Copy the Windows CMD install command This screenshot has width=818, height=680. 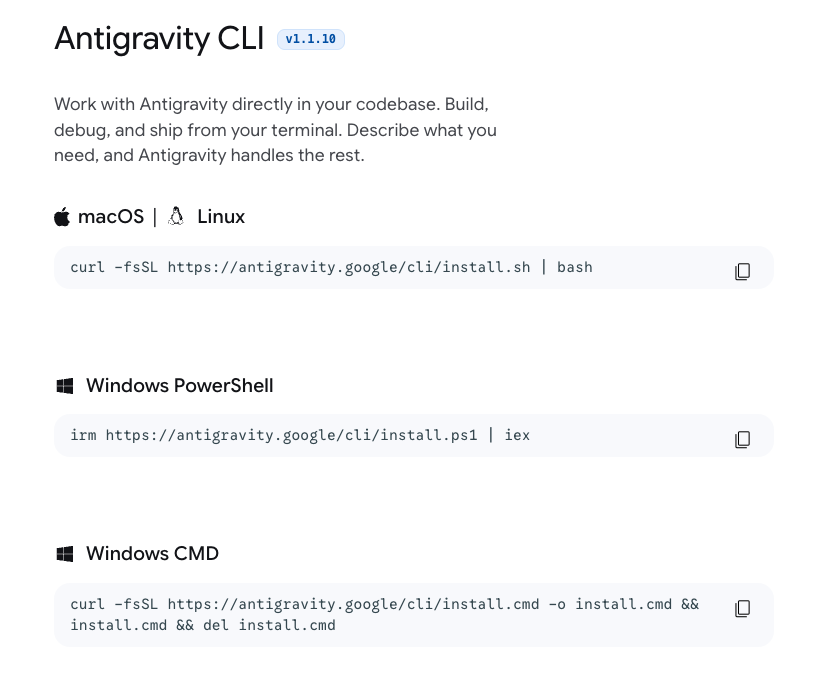[x=742, y=608]
